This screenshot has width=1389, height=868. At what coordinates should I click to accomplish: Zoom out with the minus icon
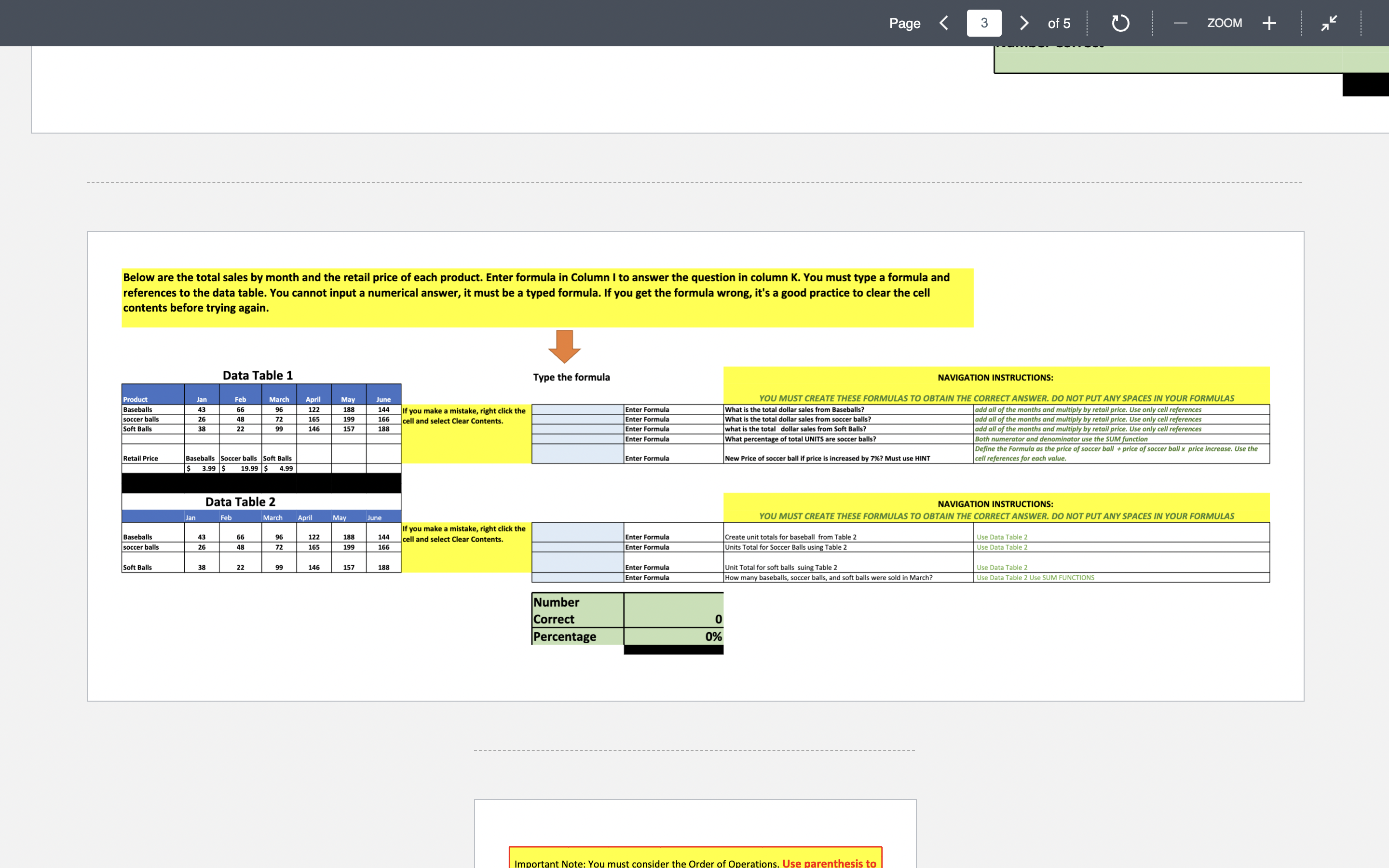click(1180, 24)
